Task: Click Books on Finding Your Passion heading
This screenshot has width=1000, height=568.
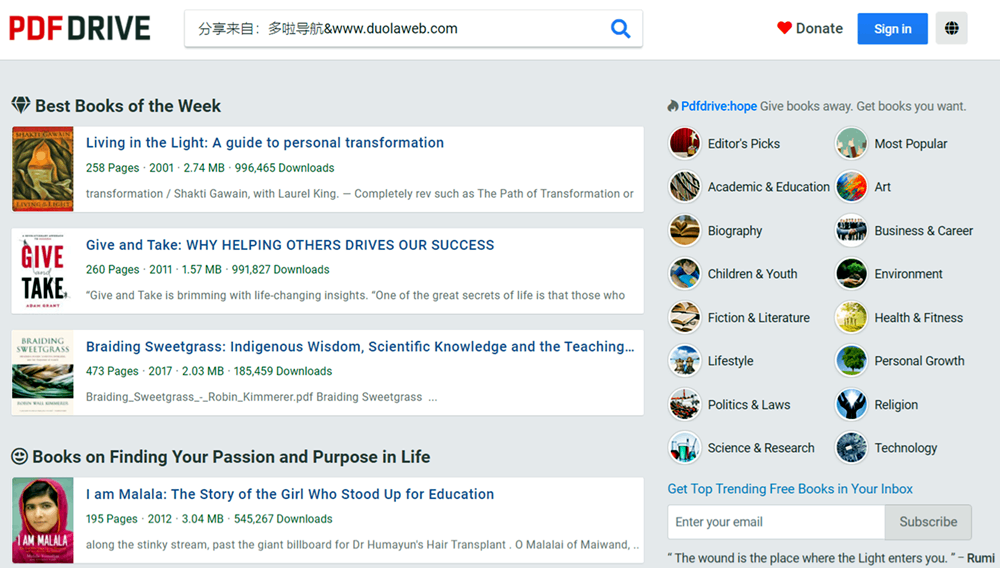Action: click(231, 457)
